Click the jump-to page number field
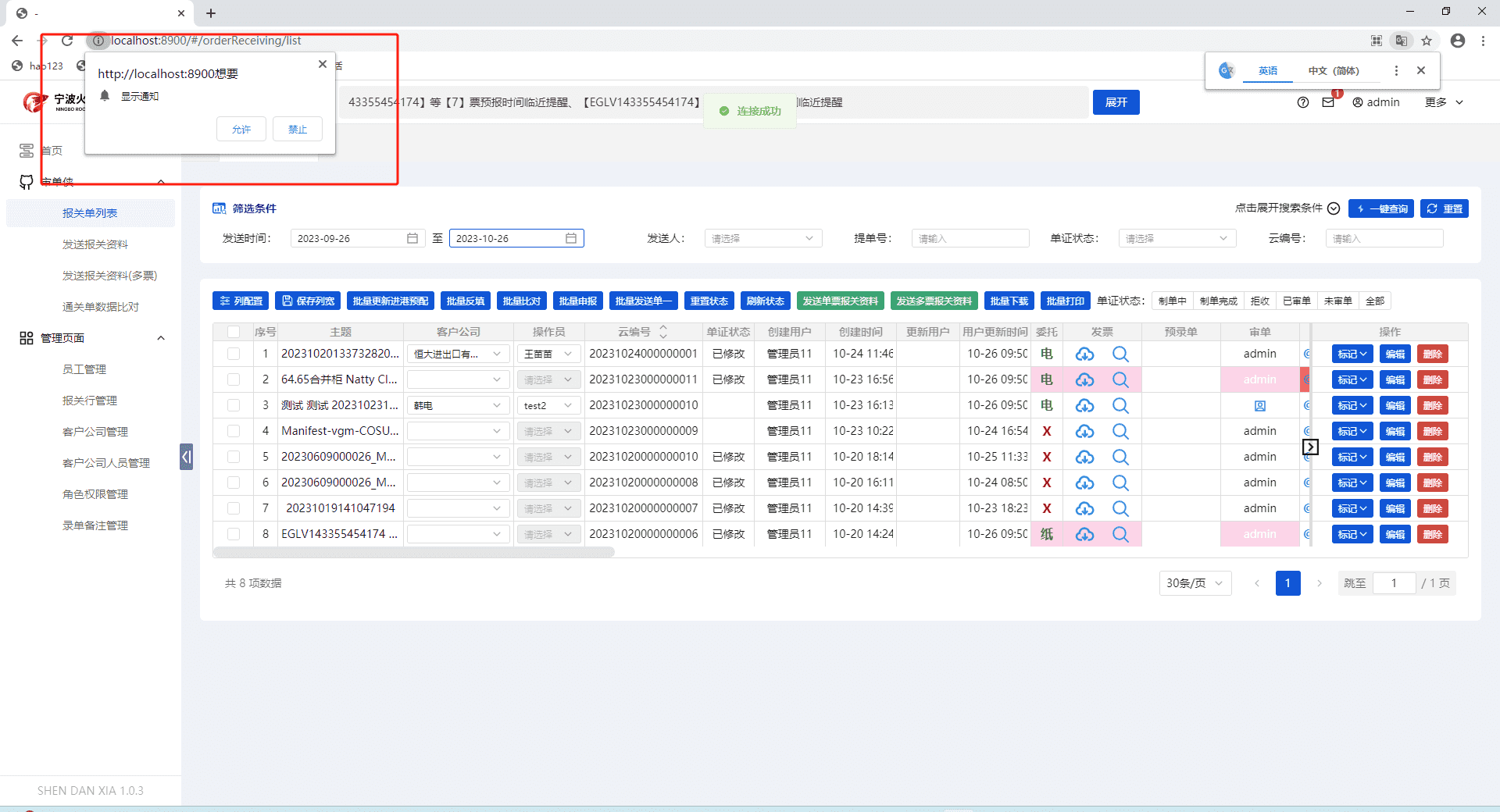Image resolution: width=1500 pixels, height=812 pixels. click(1394, 583)
